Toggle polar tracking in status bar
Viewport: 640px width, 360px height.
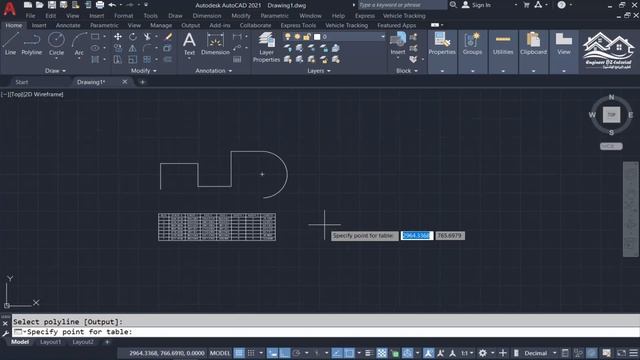tap(297, 353)
